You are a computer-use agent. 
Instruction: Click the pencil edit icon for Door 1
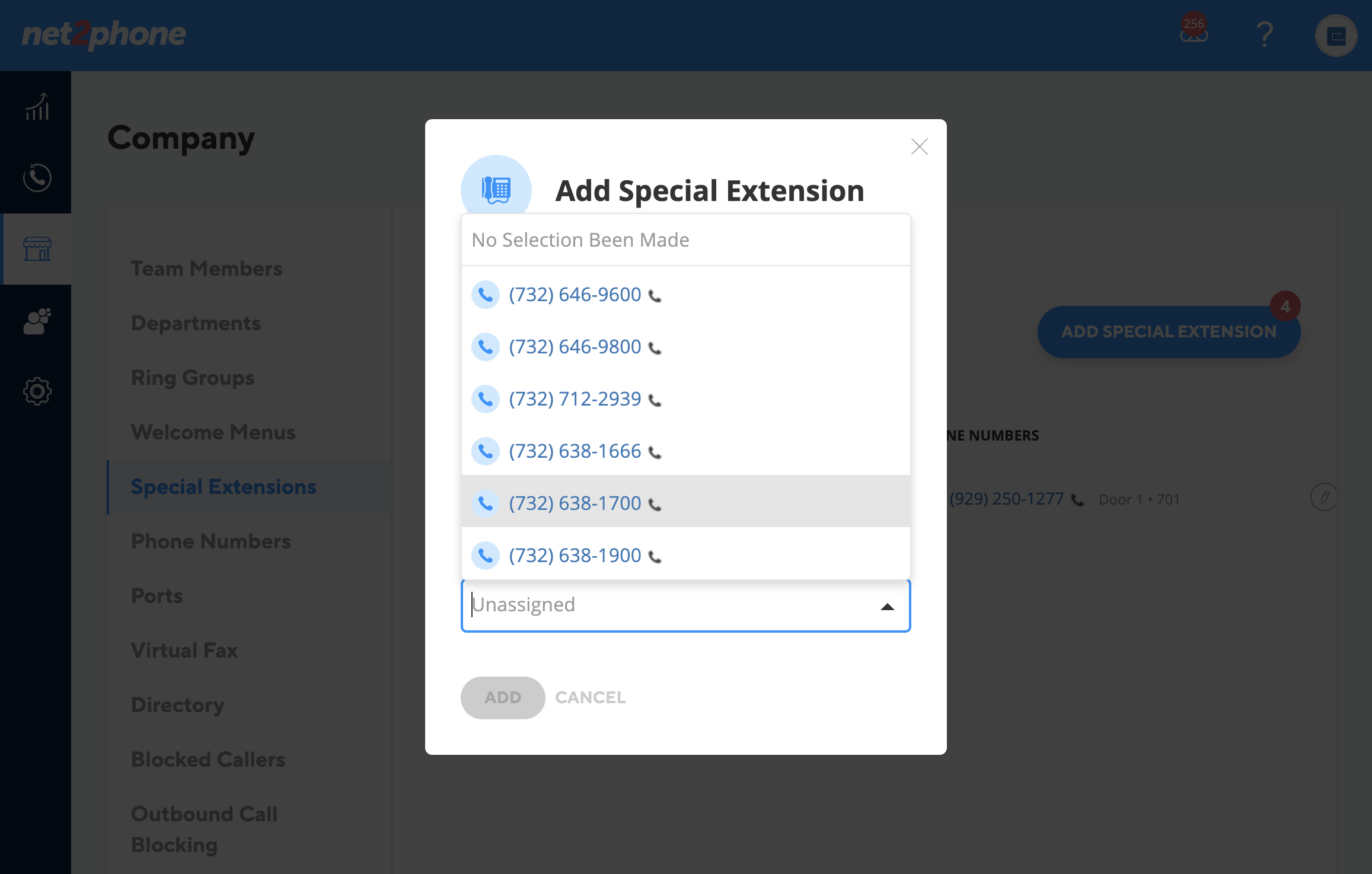pos(1323,497)
